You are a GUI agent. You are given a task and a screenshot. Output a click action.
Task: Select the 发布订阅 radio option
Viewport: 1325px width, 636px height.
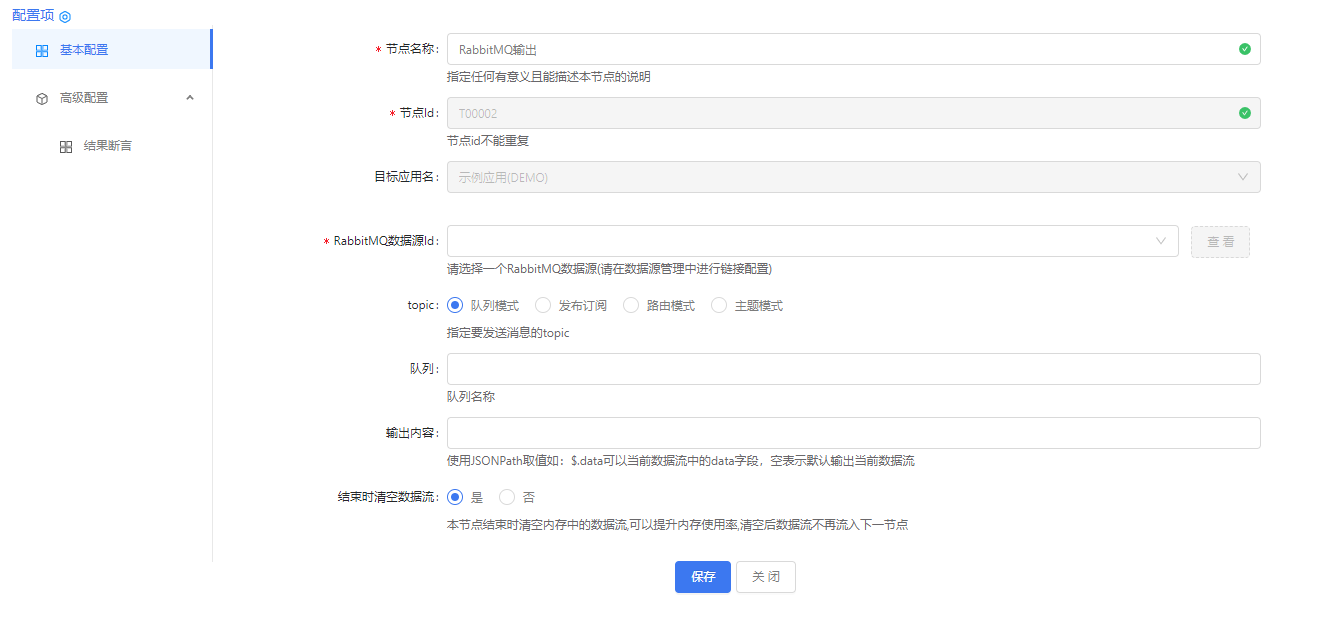543,306
